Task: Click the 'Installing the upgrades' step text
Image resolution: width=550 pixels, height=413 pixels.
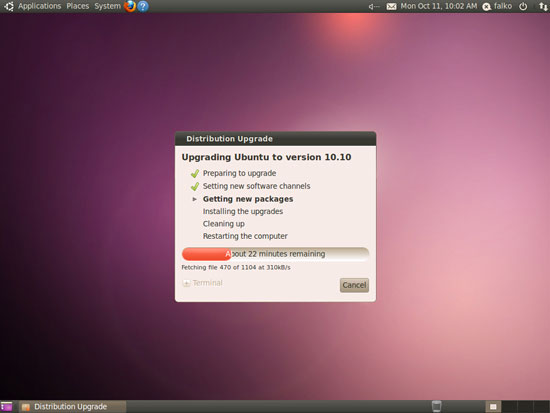Action: (x=243, y=211)
